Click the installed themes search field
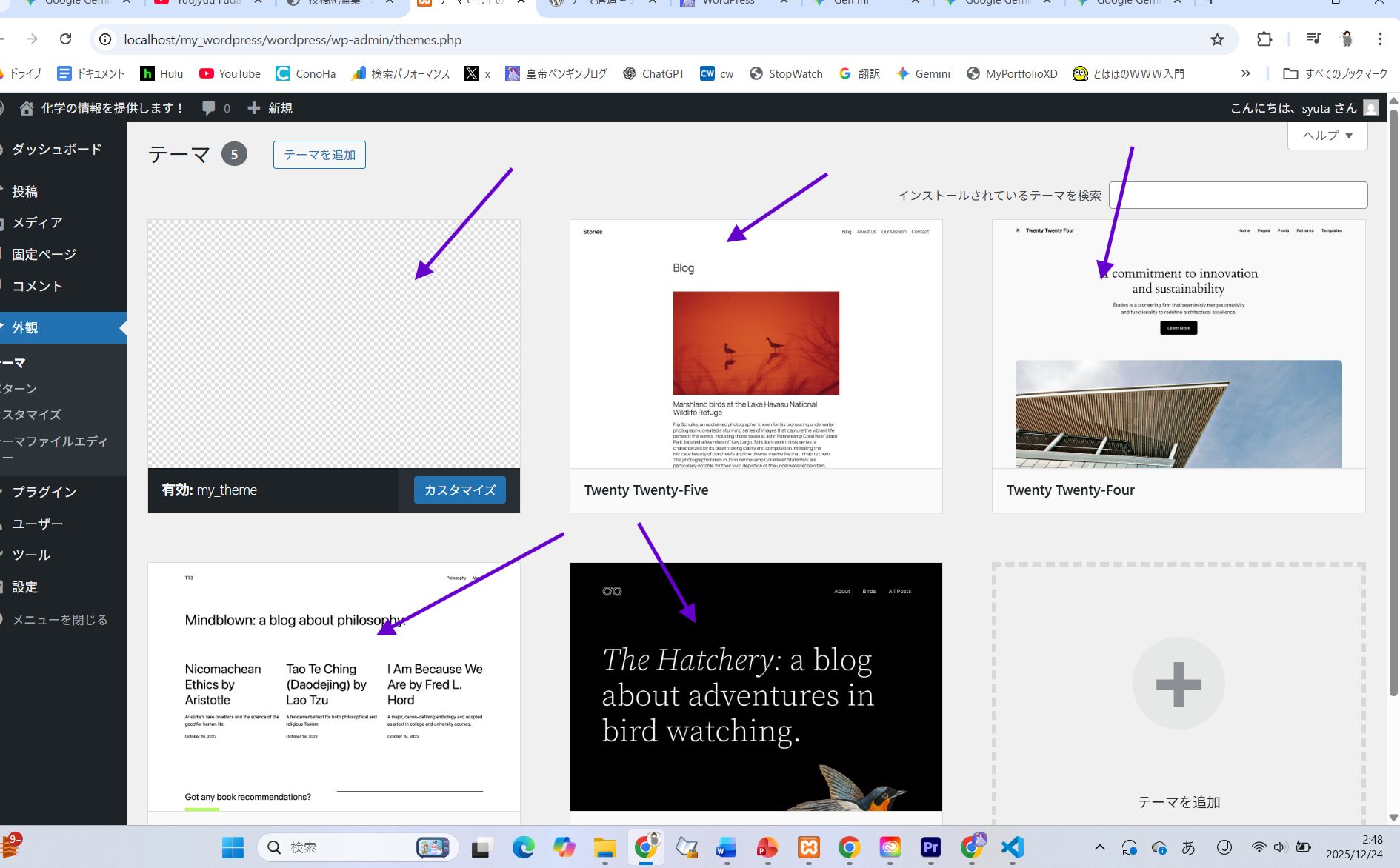 [x=1238, y=196]
